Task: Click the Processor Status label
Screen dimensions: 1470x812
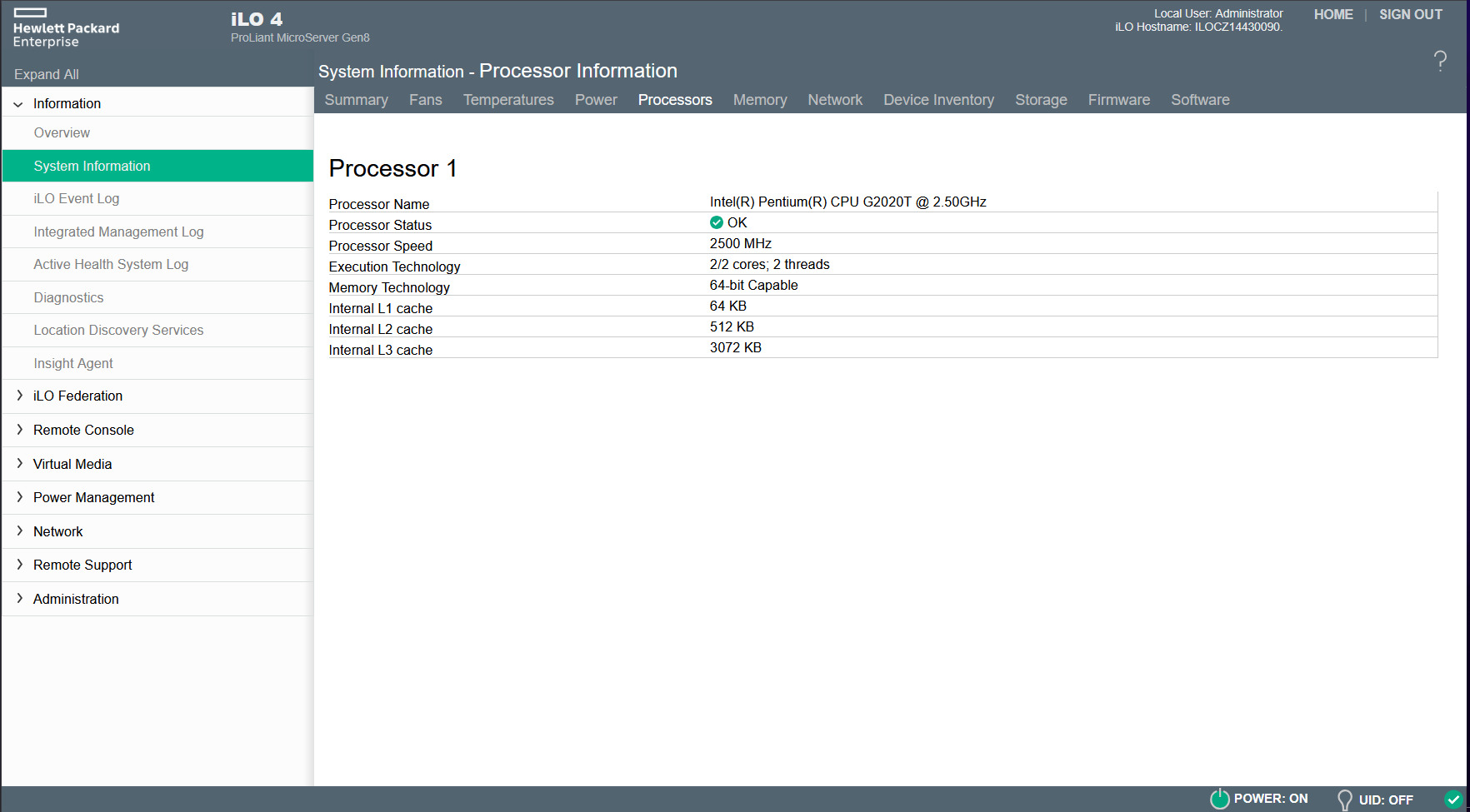Action: [380, 225]
